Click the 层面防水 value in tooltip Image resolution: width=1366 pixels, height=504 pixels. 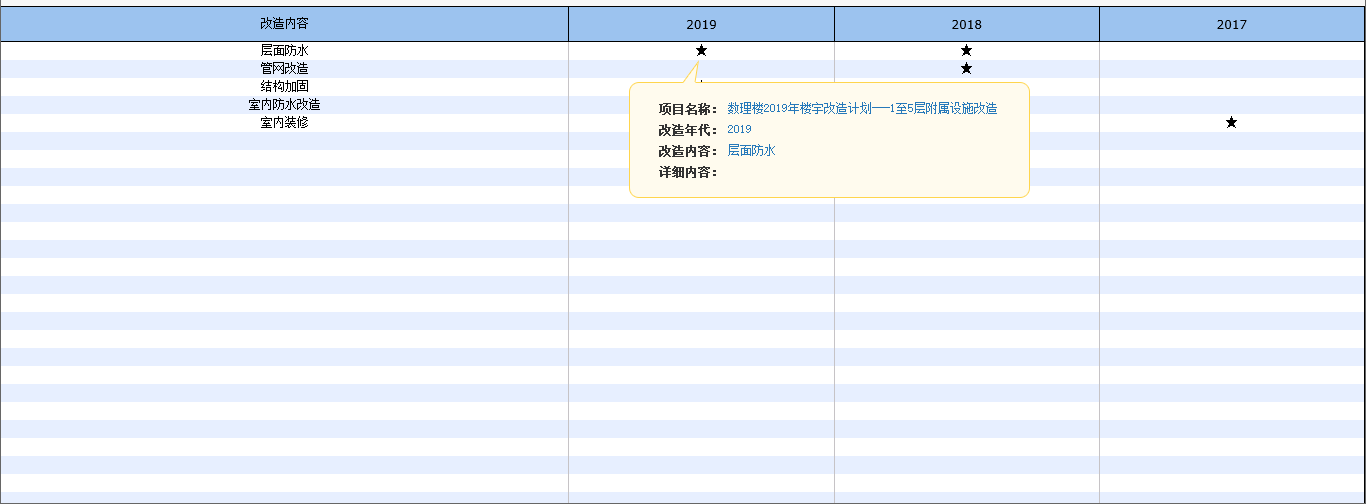(x=751, y=150)
